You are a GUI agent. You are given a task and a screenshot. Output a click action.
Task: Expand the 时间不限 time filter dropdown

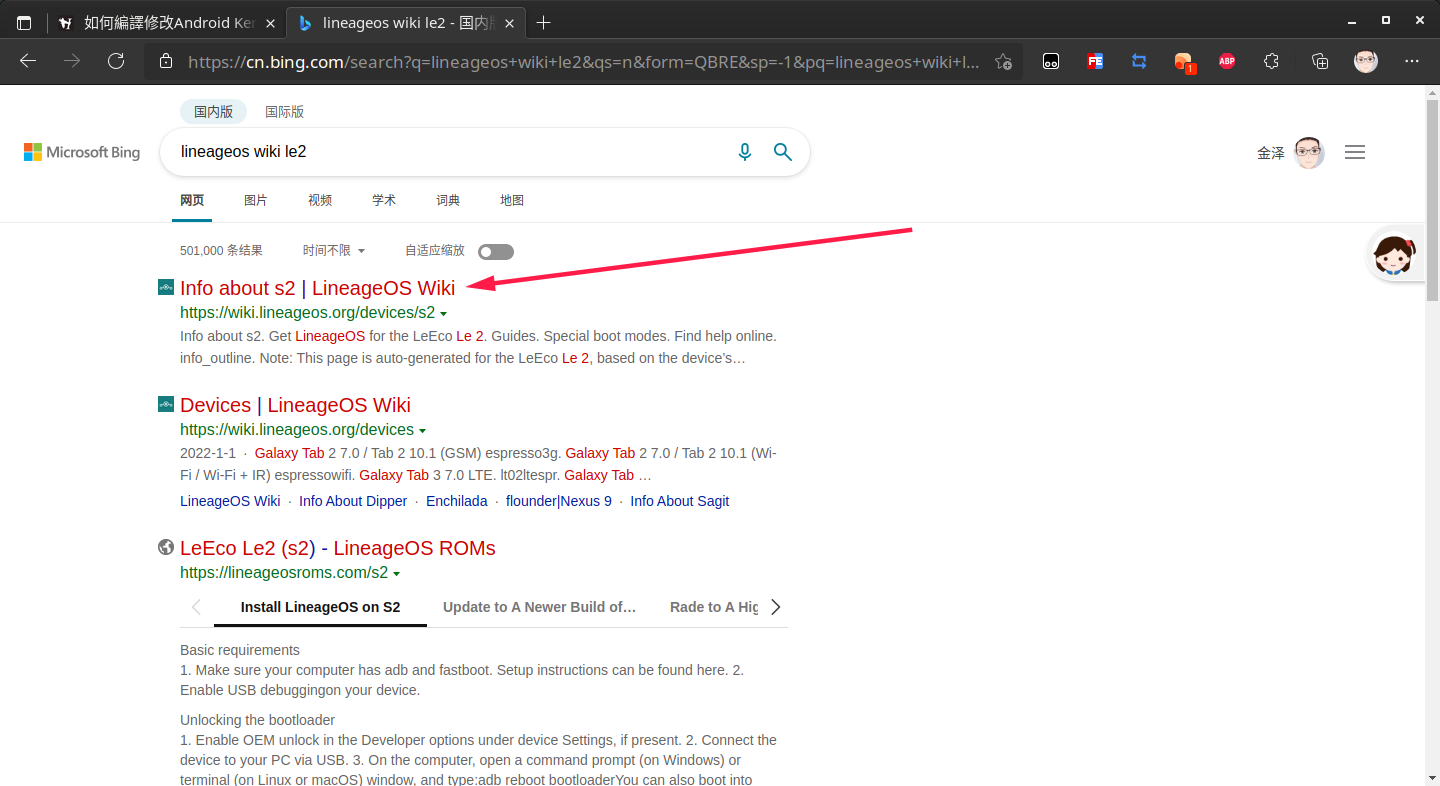tap(334, 251)
